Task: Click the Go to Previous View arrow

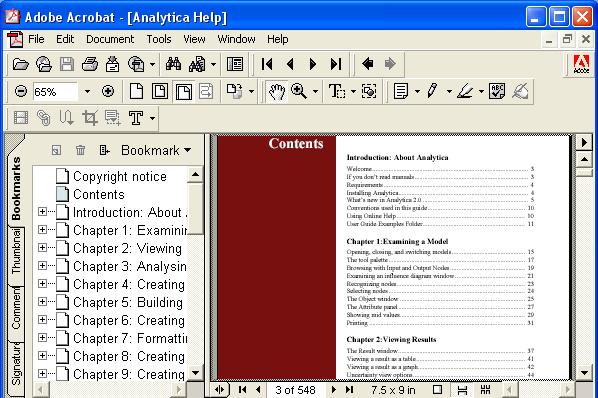Action: [368, 64]
